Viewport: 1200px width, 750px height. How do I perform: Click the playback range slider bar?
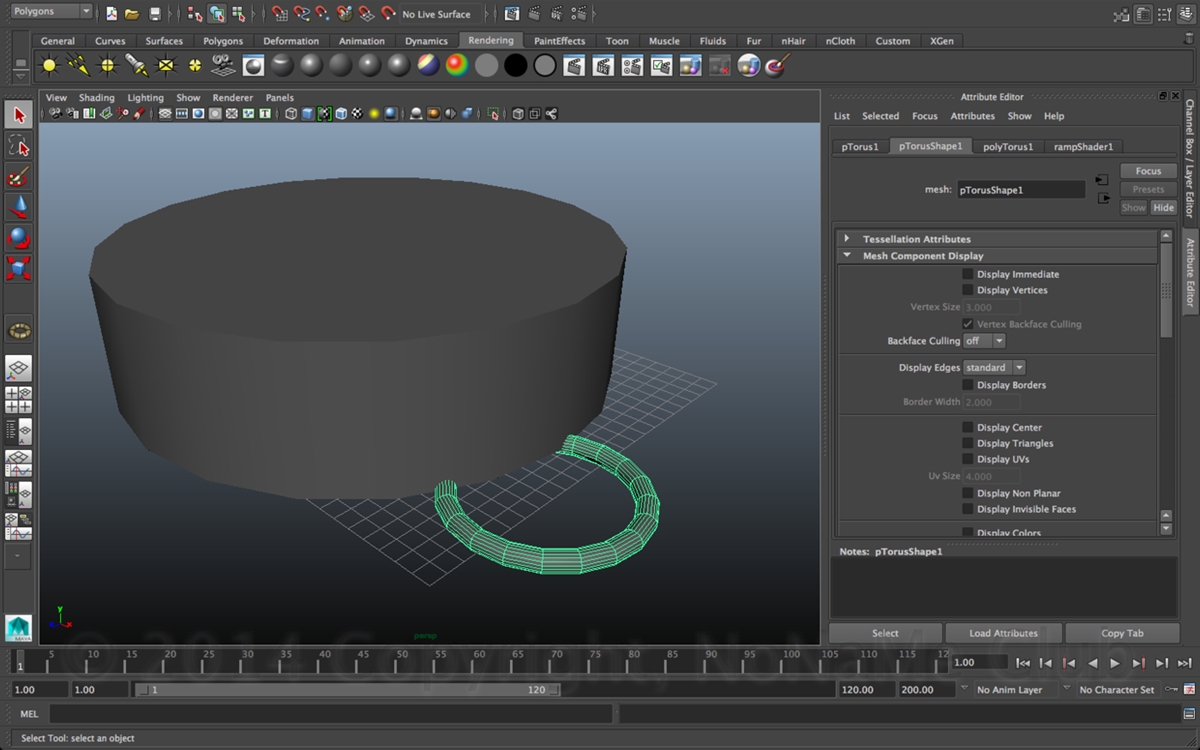click(x=346, y=690)
